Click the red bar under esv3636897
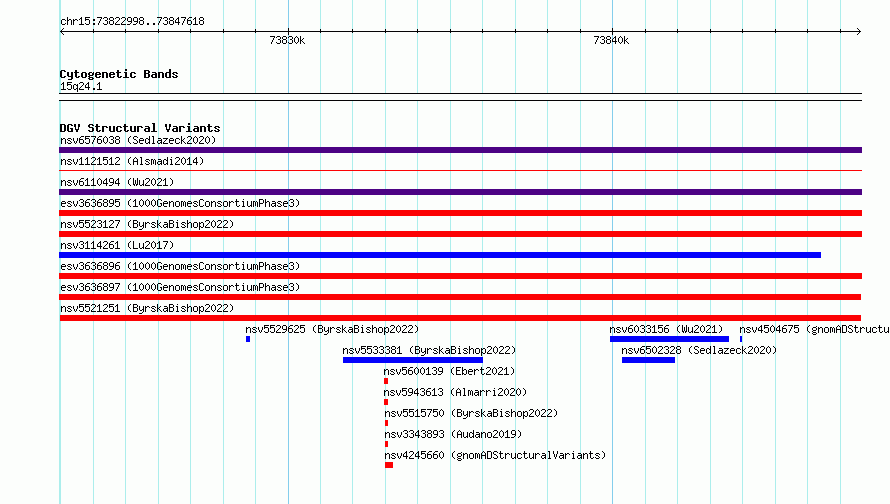 tap(460, 297)
